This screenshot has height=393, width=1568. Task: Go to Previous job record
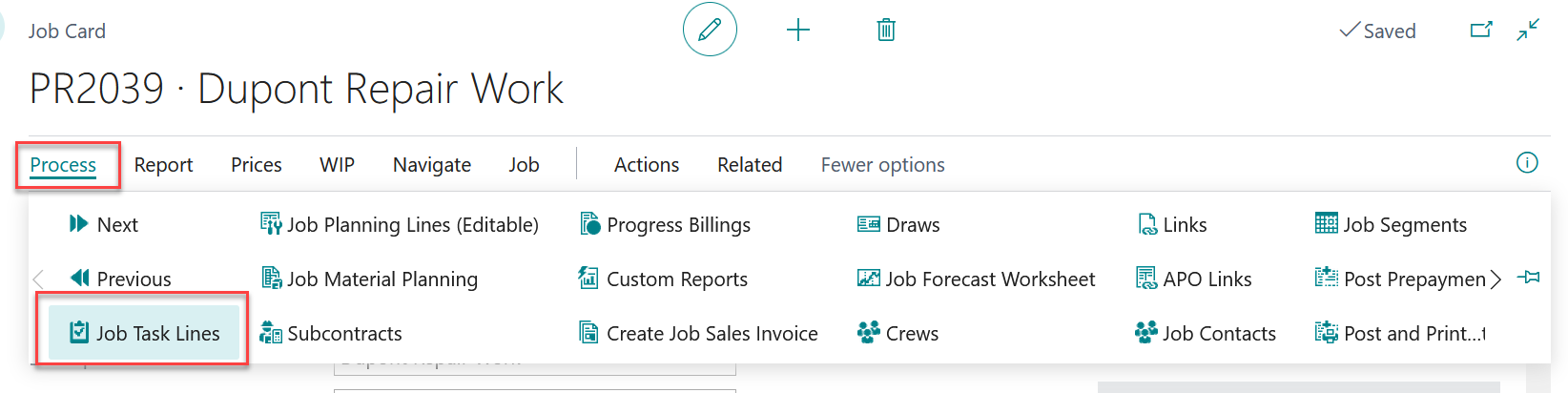pyautogui.click(x=120, y=279)
